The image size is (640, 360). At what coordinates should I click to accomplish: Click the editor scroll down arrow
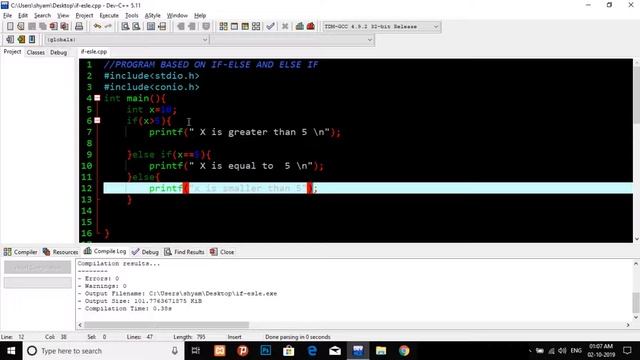(x=636, y=239)
